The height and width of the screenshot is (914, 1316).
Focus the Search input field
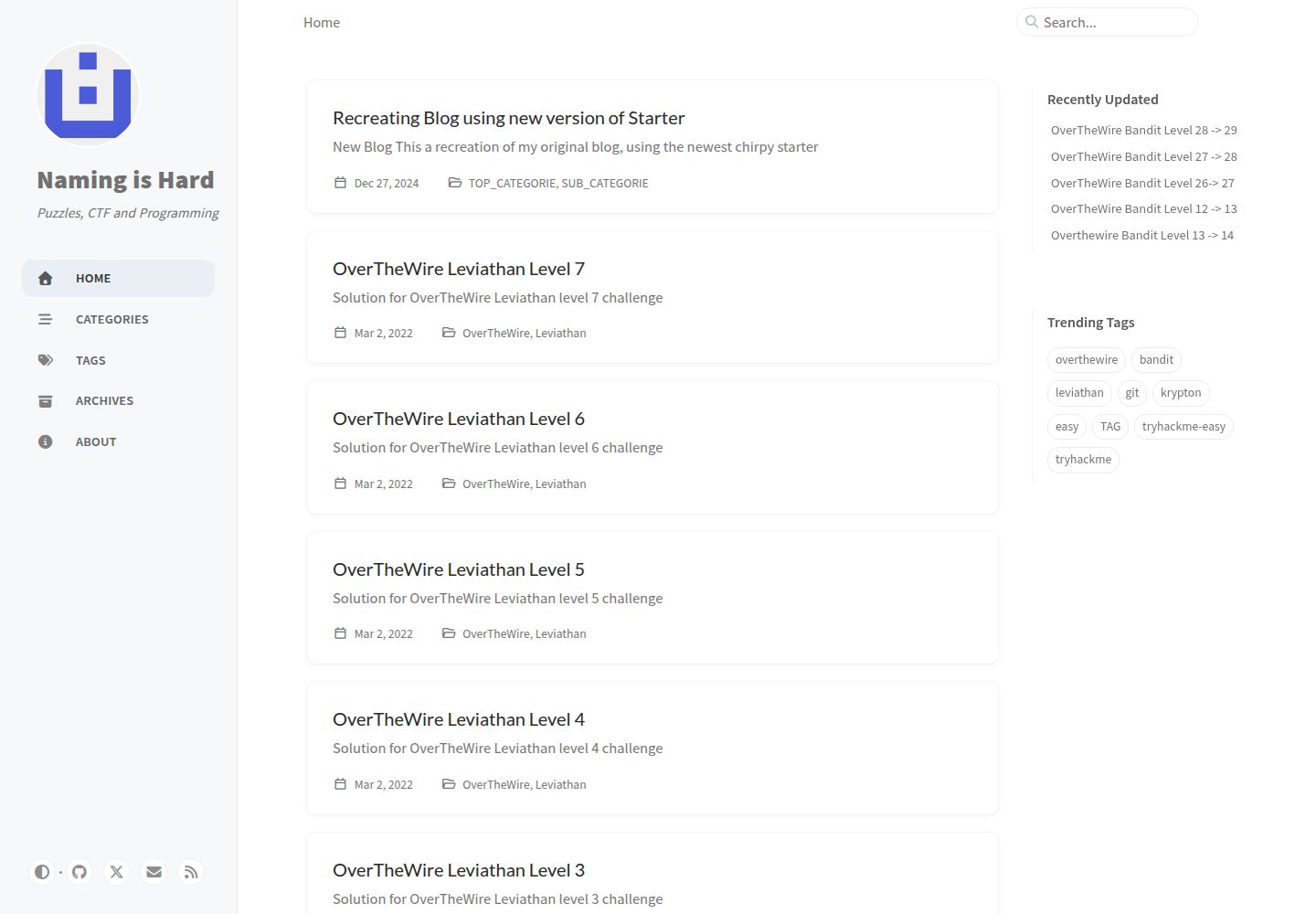pyautogui.click(x=1108, y=22)
